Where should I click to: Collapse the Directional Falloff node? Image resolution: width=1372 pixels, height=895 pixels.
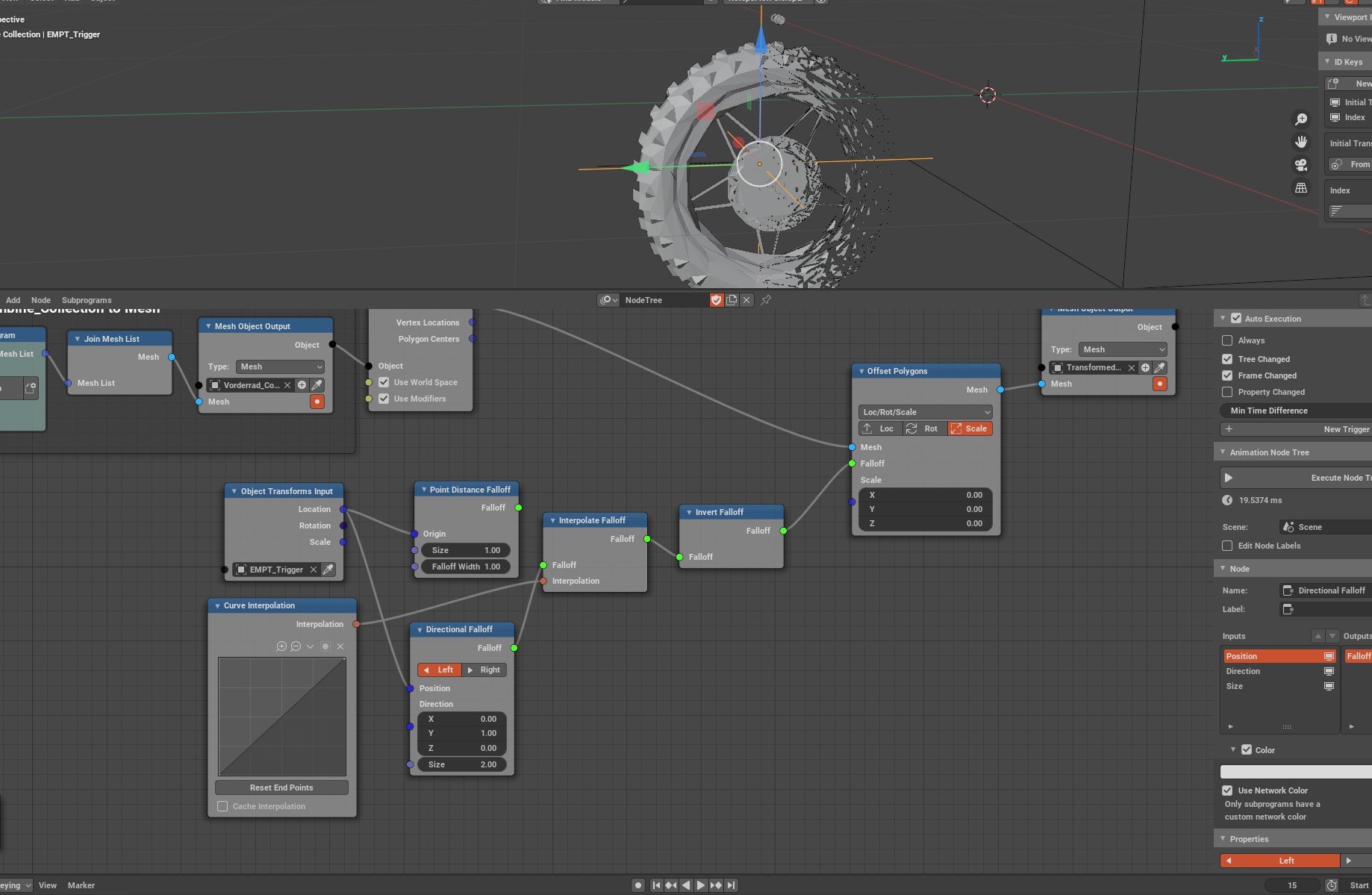[x=420, y=630]
